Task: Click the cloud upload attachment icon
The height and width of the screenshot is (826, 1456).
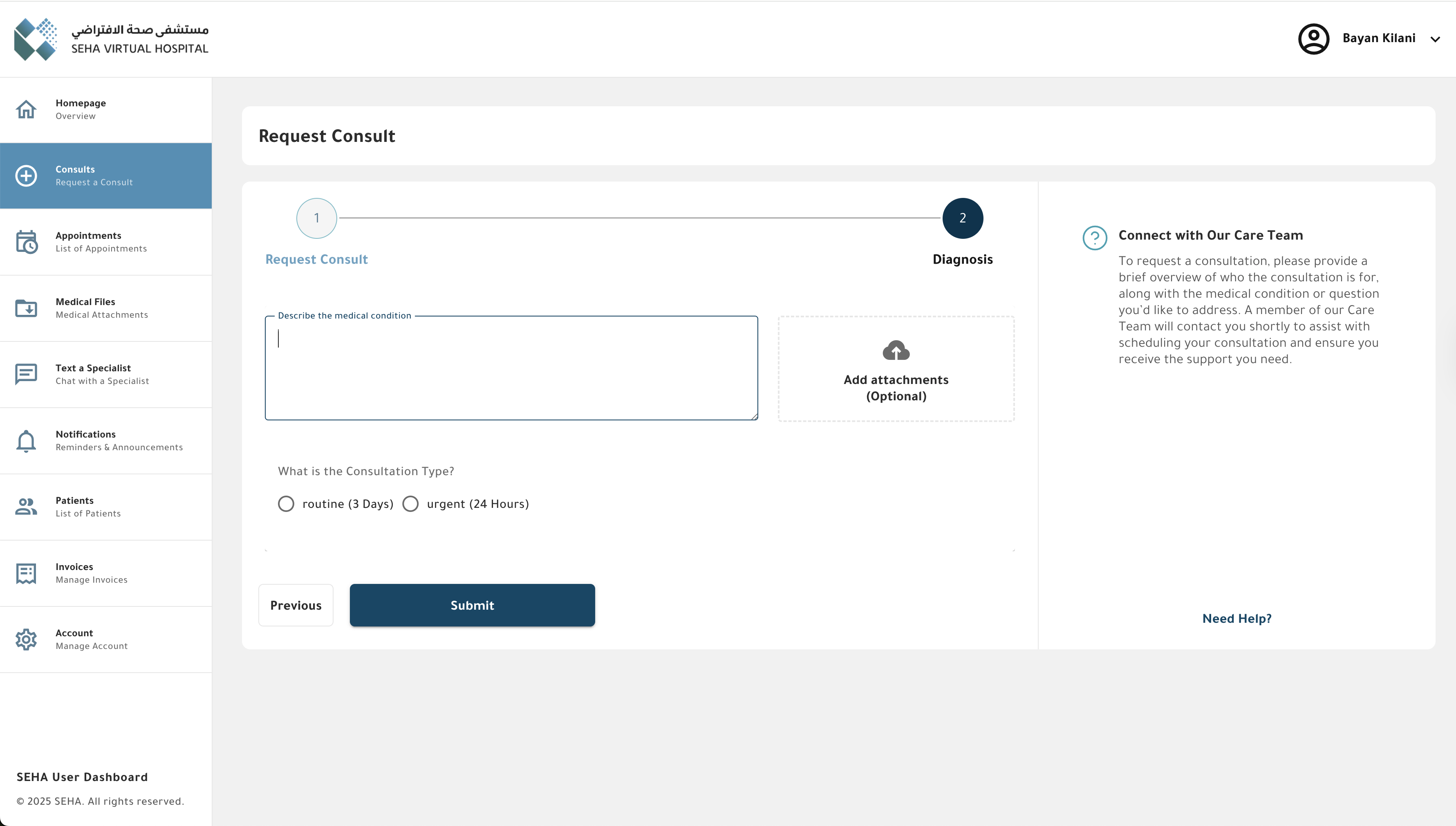Action: [x=896, y=351]
